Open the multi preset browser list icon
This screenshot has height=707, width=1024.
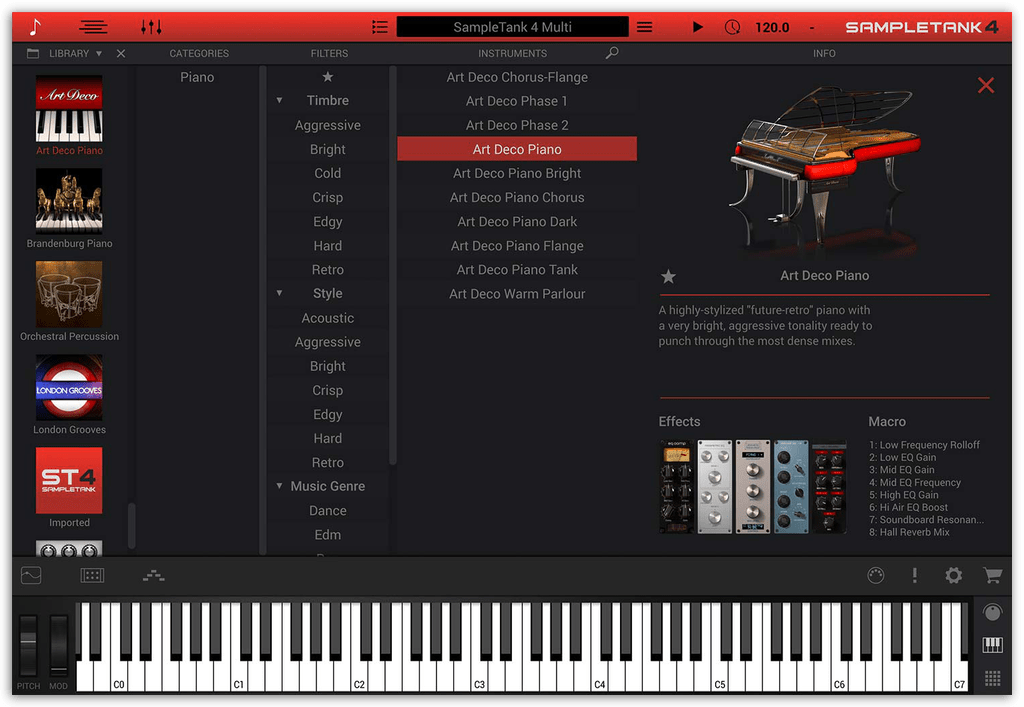[379, 27]
